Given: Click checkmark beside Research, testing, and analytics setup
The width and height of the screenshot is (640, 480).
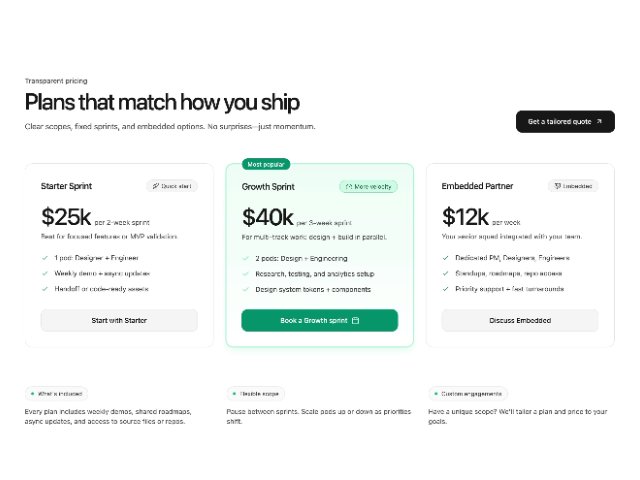Looking at the screenshot, I should (246, 273).
